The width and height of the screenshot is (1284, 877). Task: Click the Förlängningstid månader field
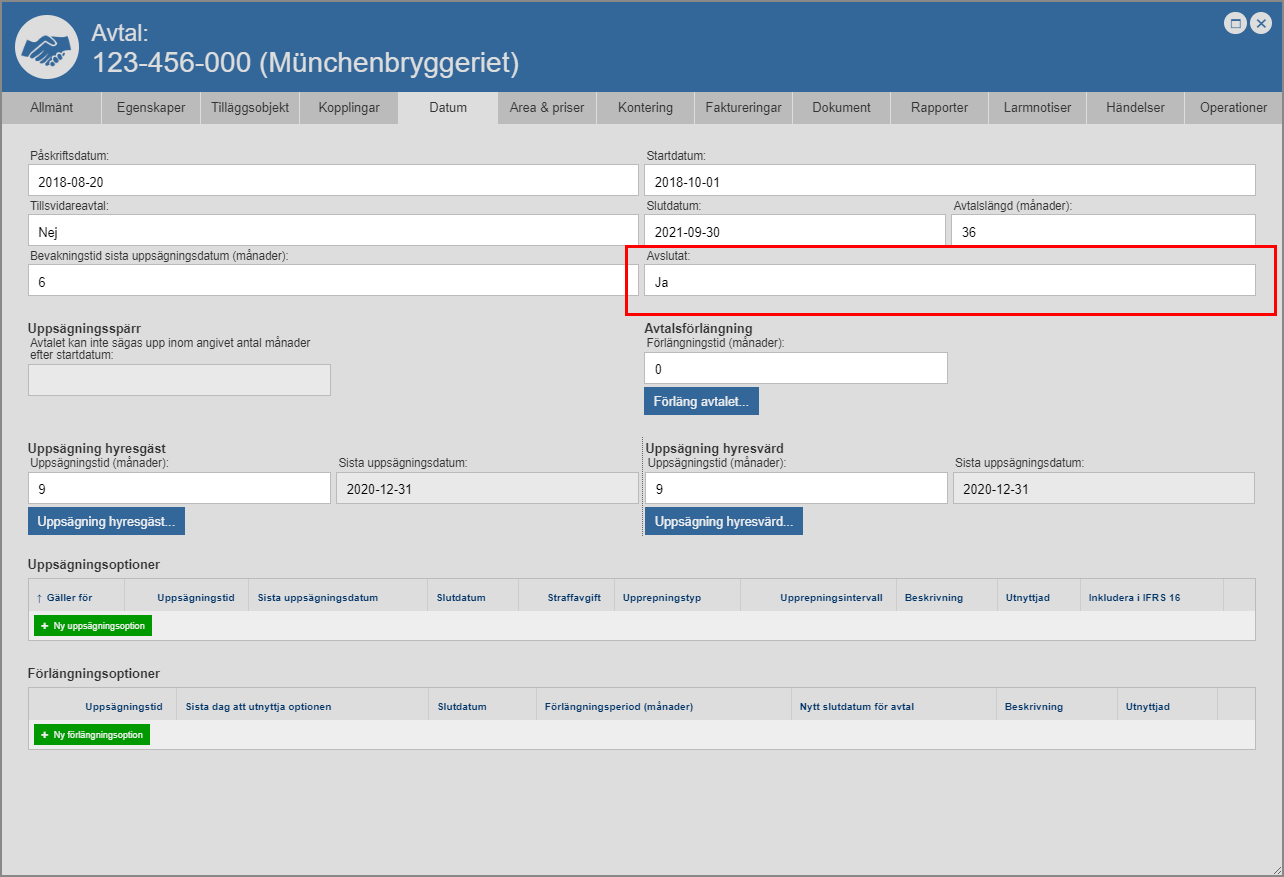tap(795, 369)
